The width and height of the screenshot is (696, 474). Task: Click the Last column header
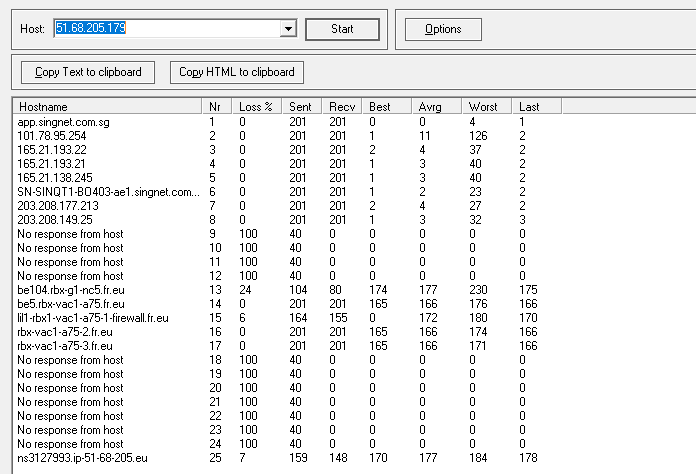tap(530, 106)
